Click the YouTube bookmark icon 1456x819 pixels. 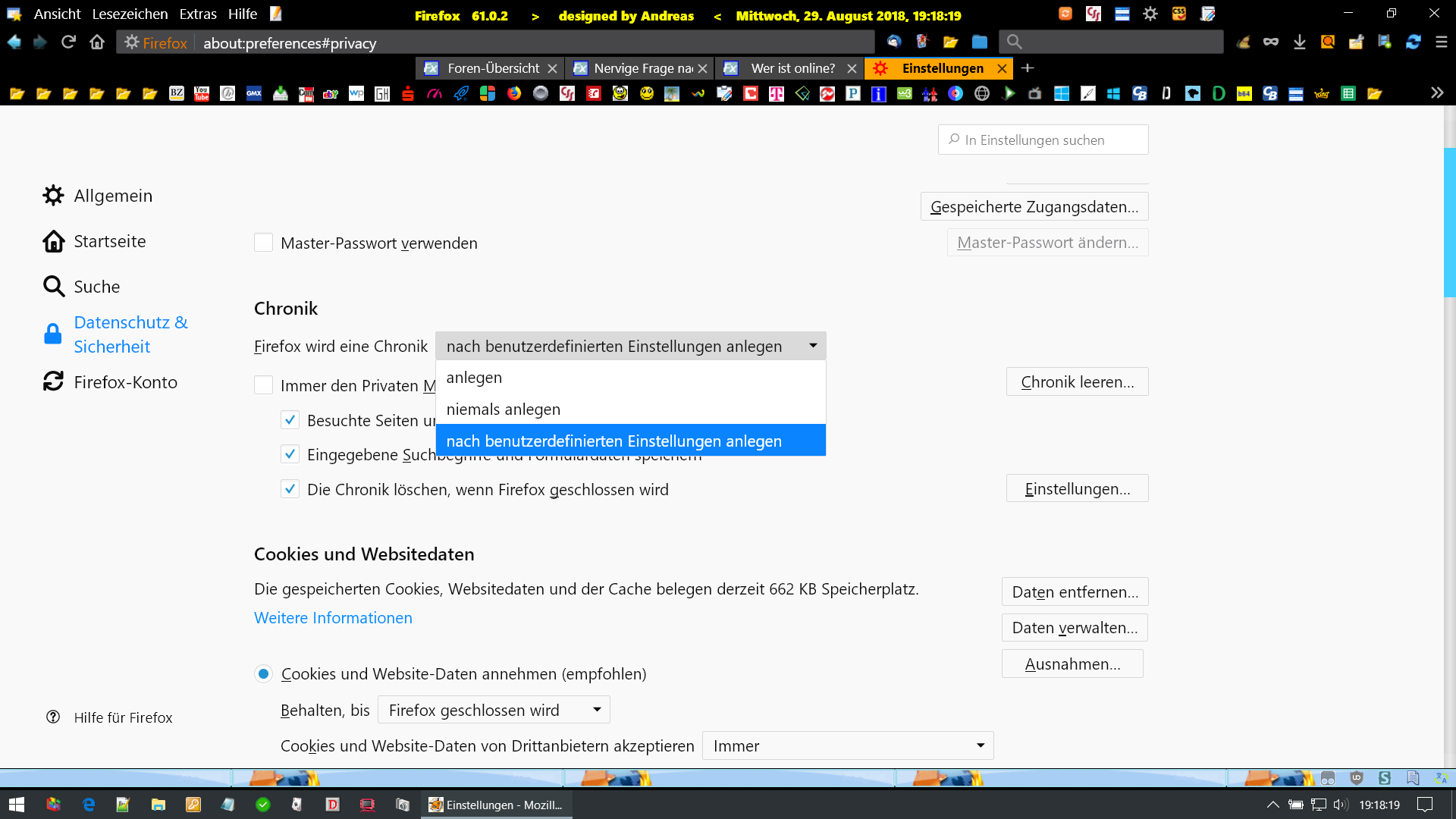pyautogui.click(x=202, y=93)
